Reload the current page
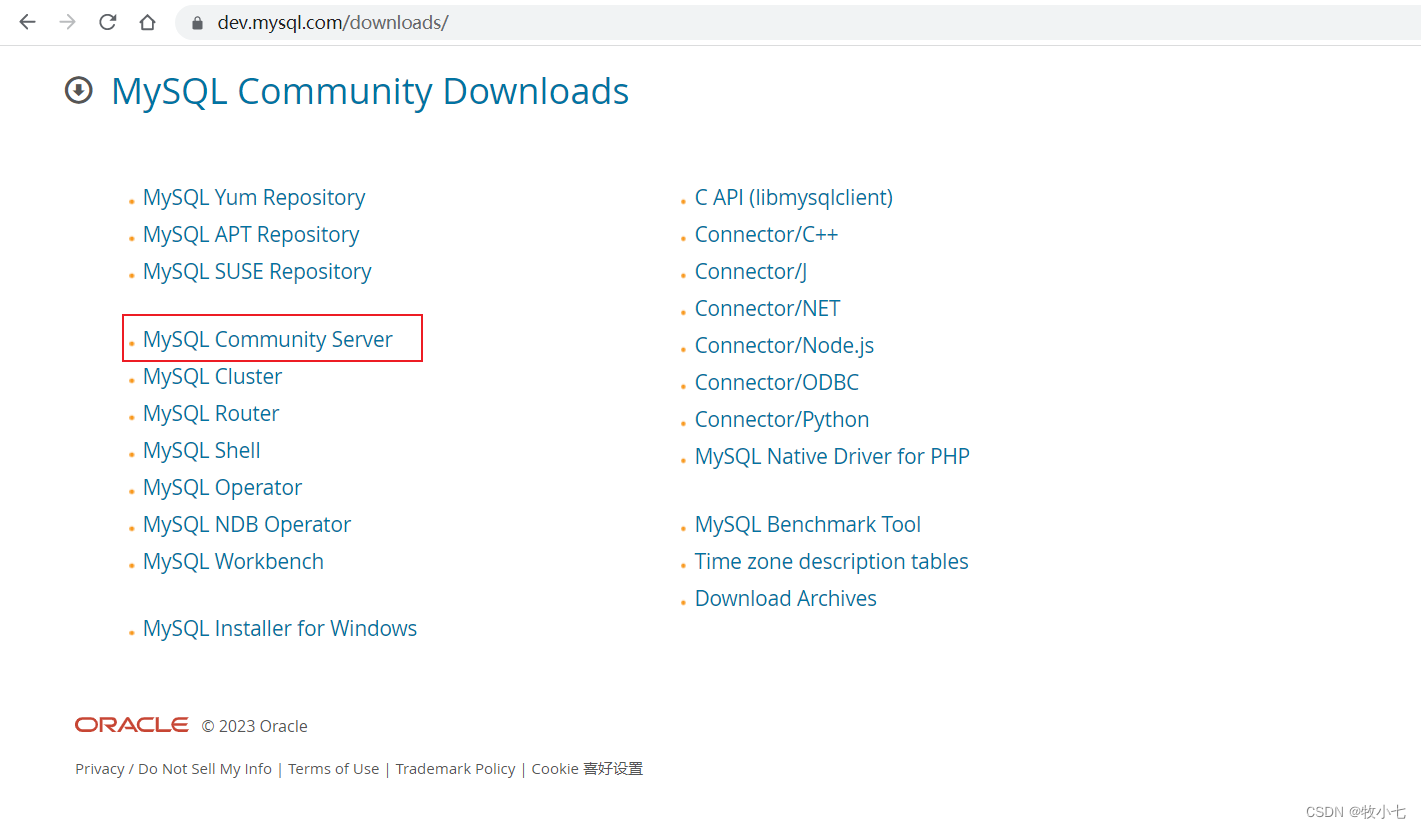The width and height of the screenshot is (1421, 828). 107,22
